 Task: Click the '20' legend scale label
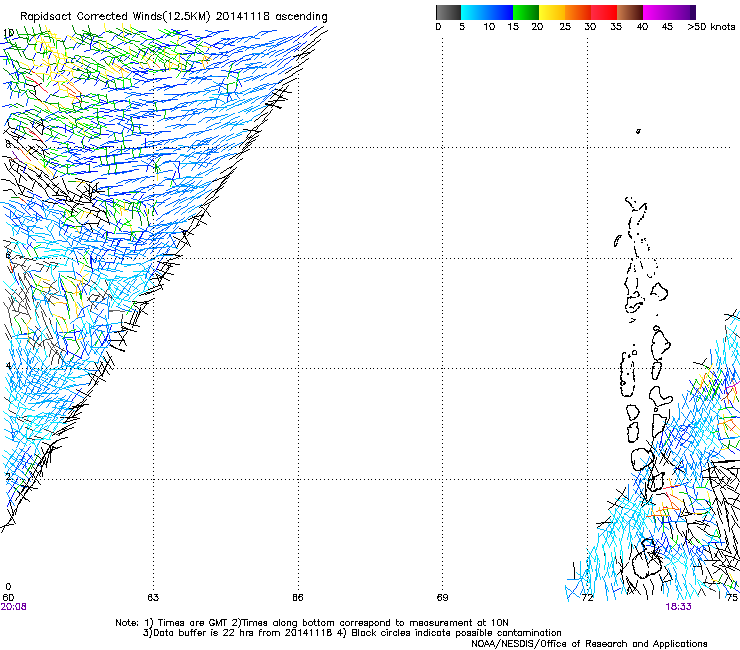click(537, 27)
